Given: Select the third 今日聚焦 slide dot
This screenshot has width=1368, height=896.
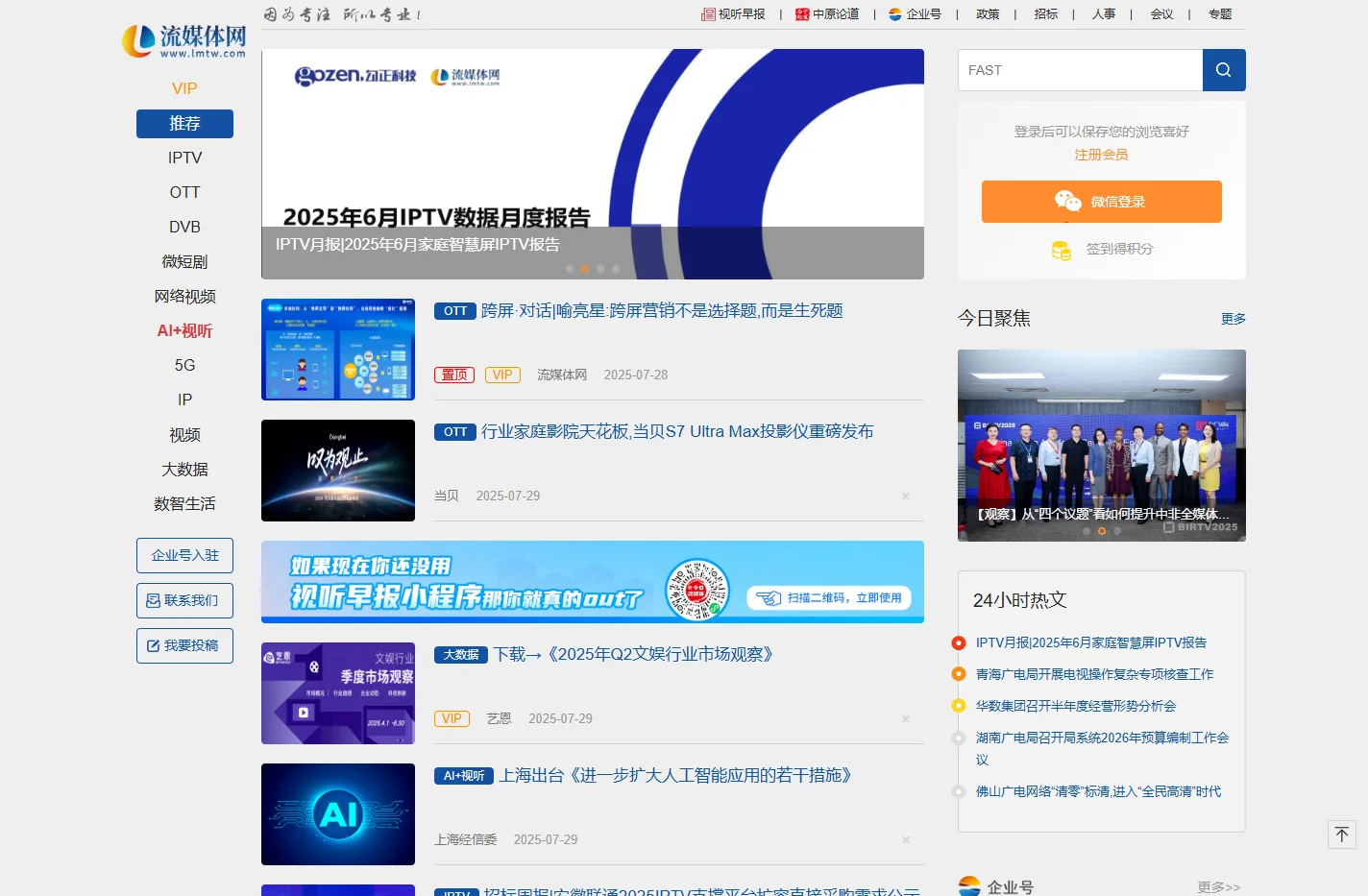Looking at the screenshot, I should coord(1117,531).
